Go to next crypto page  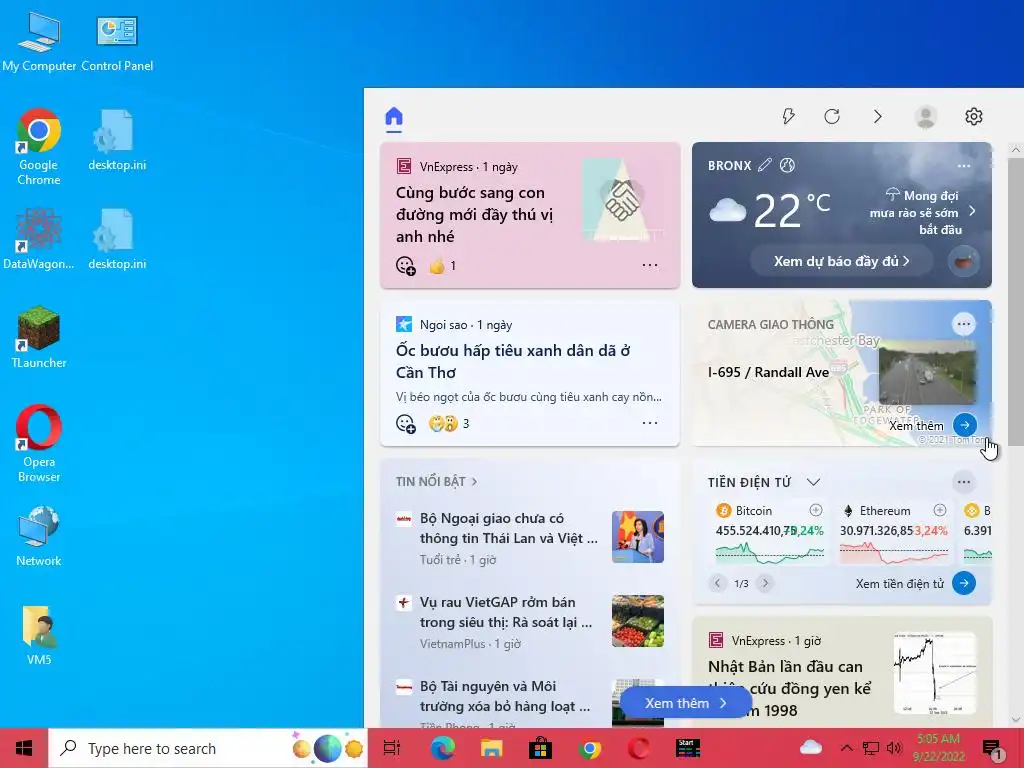click(765, 583)
